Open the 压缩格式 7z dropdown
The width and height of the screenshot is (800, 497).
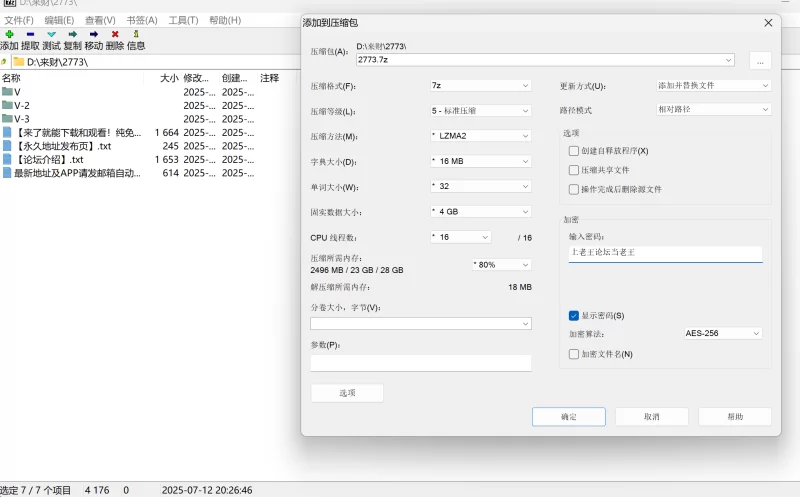click(481, 86)
